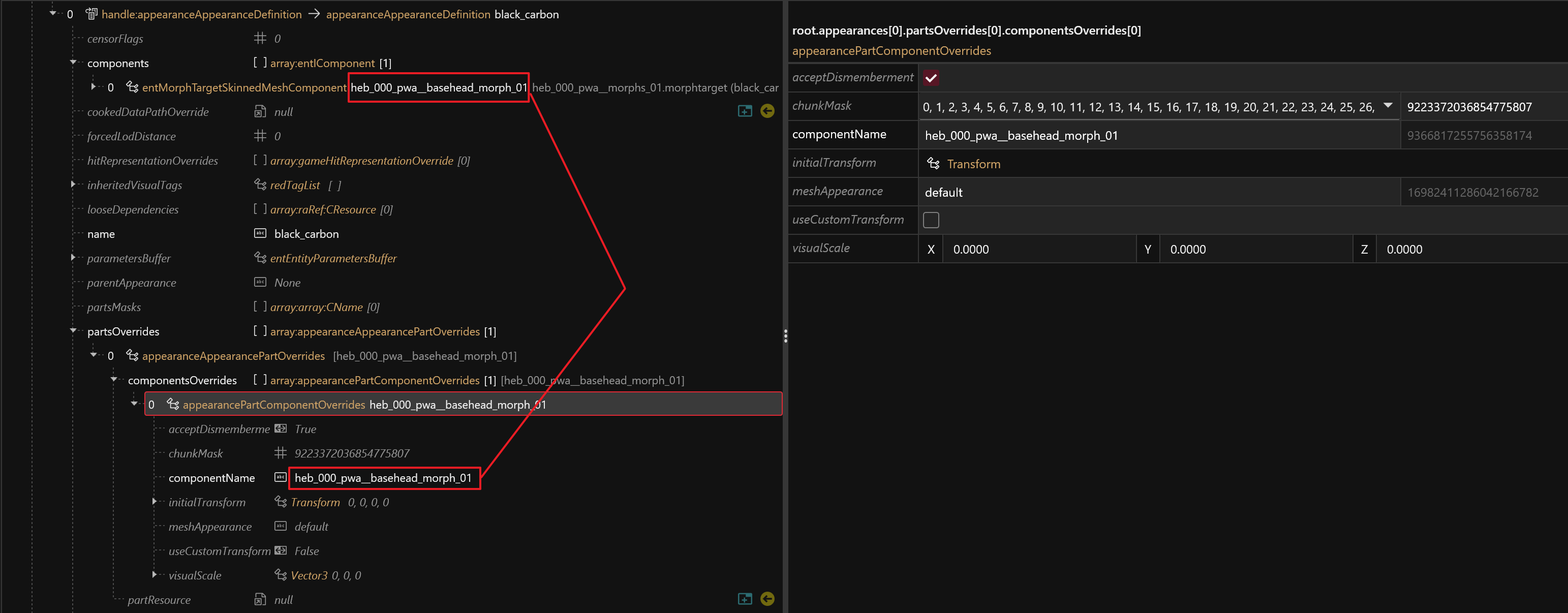Select the meshAppearance row in tree
1568x613 pixels.
210,527
